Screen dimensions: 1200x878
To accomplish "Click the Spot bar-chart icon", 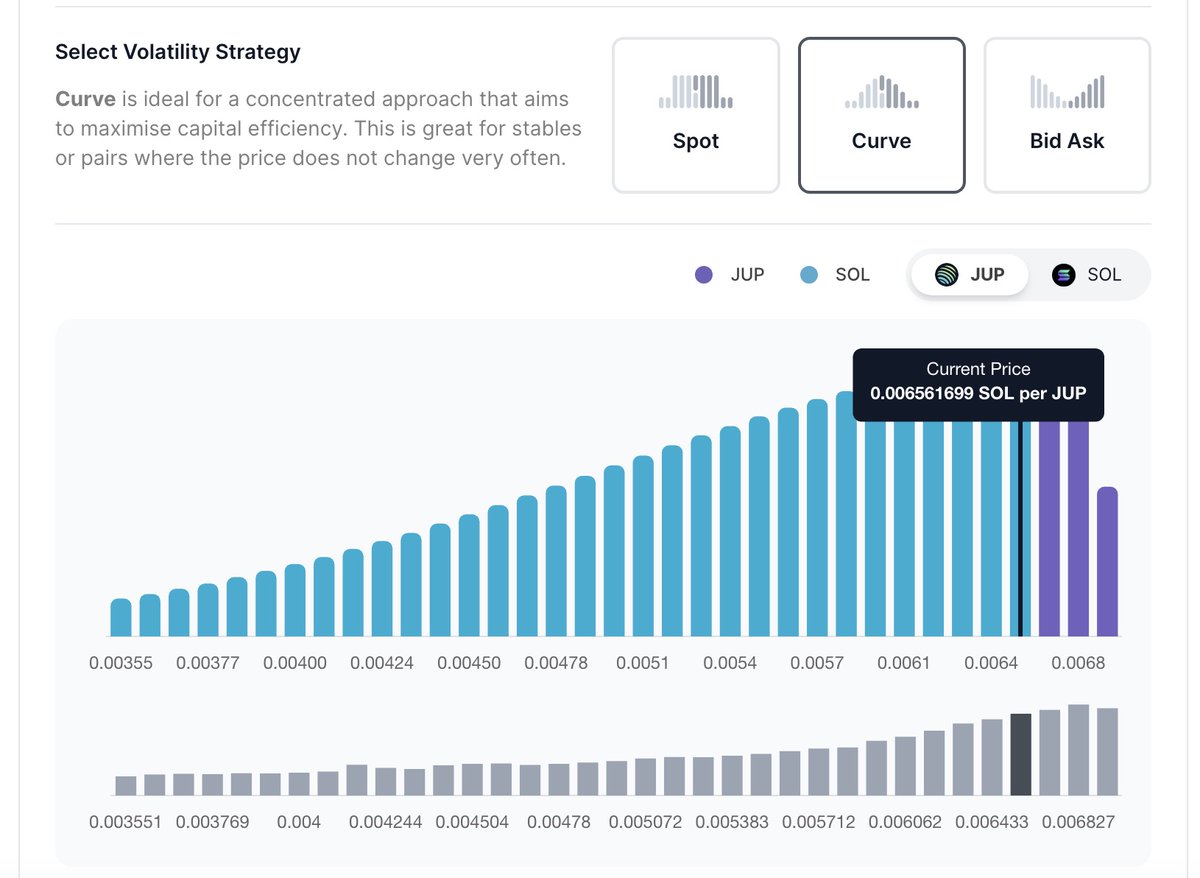I will (695, 92).
